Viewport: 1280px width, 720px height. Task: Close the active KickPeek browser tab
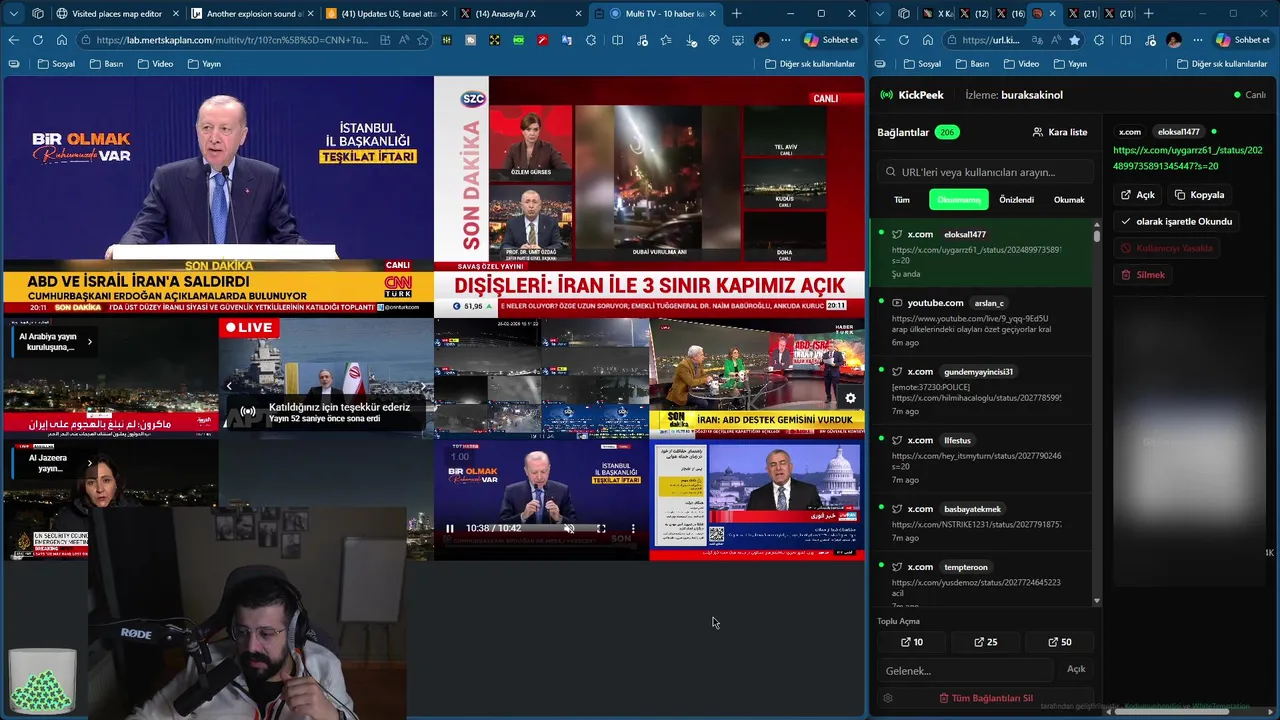point(1052,13)
